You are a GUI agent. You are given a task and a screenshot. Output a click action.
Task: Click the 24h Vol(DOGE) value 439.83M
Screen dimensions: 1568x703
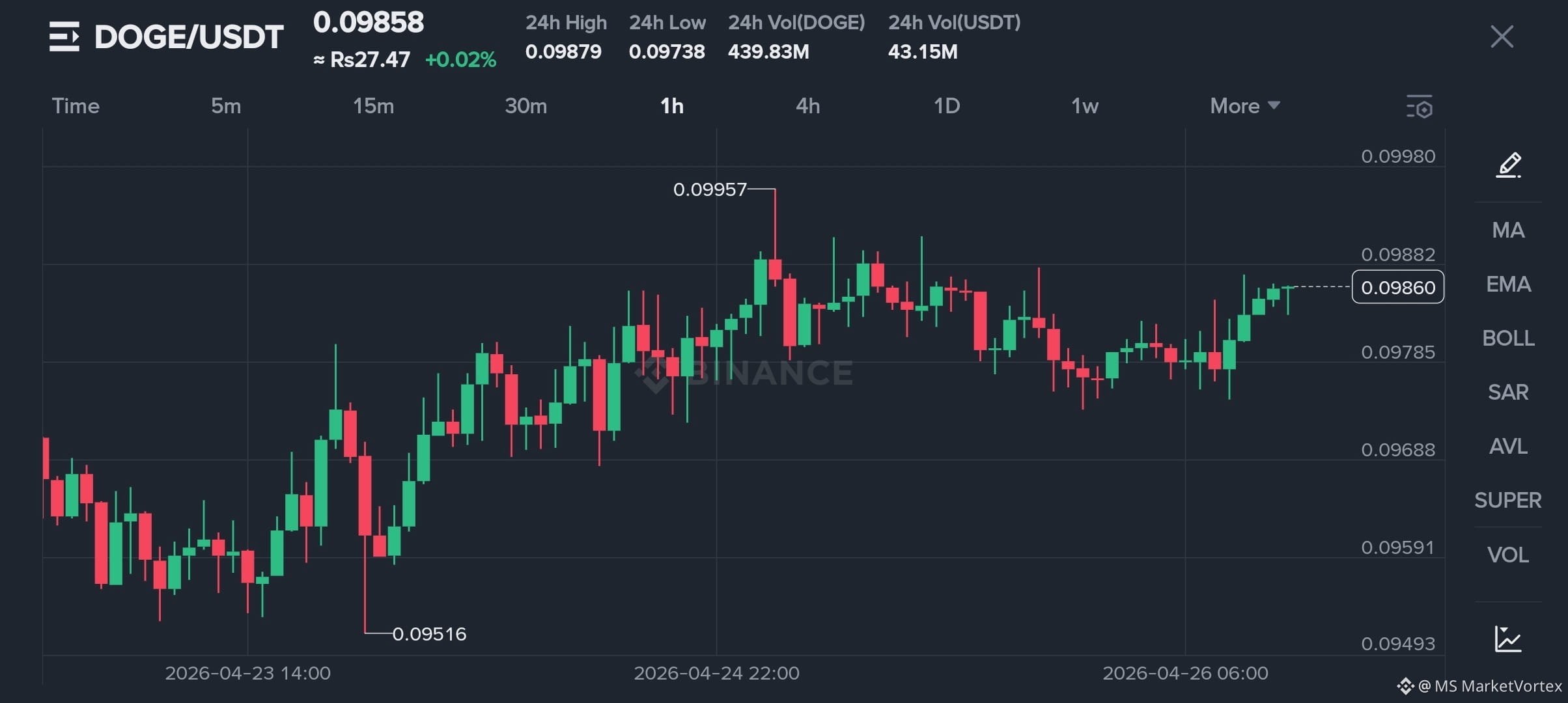click(768, 51)
